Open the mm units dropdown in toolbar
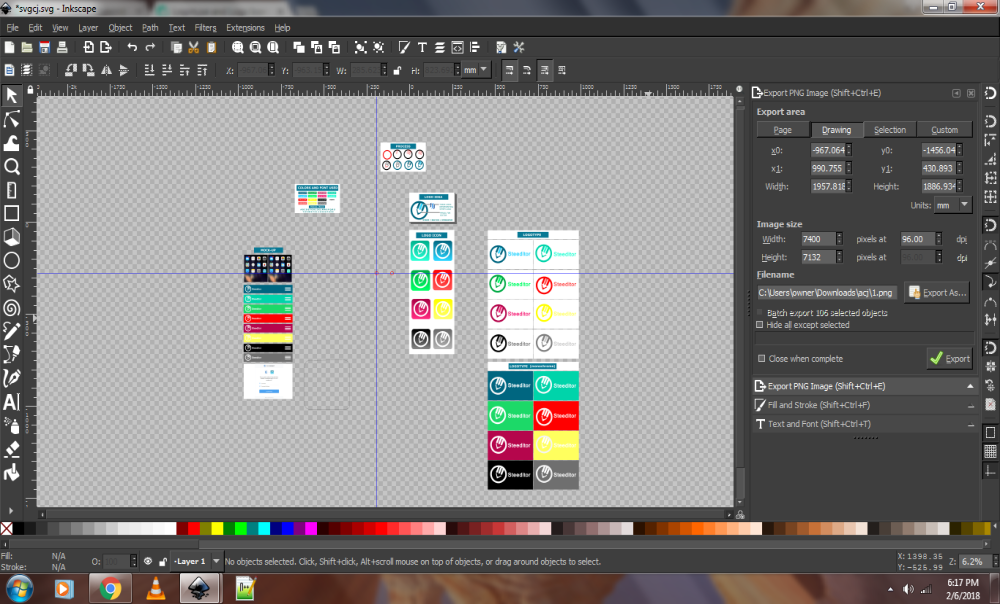Screen dimensions: 1000x604 [476, 70]
